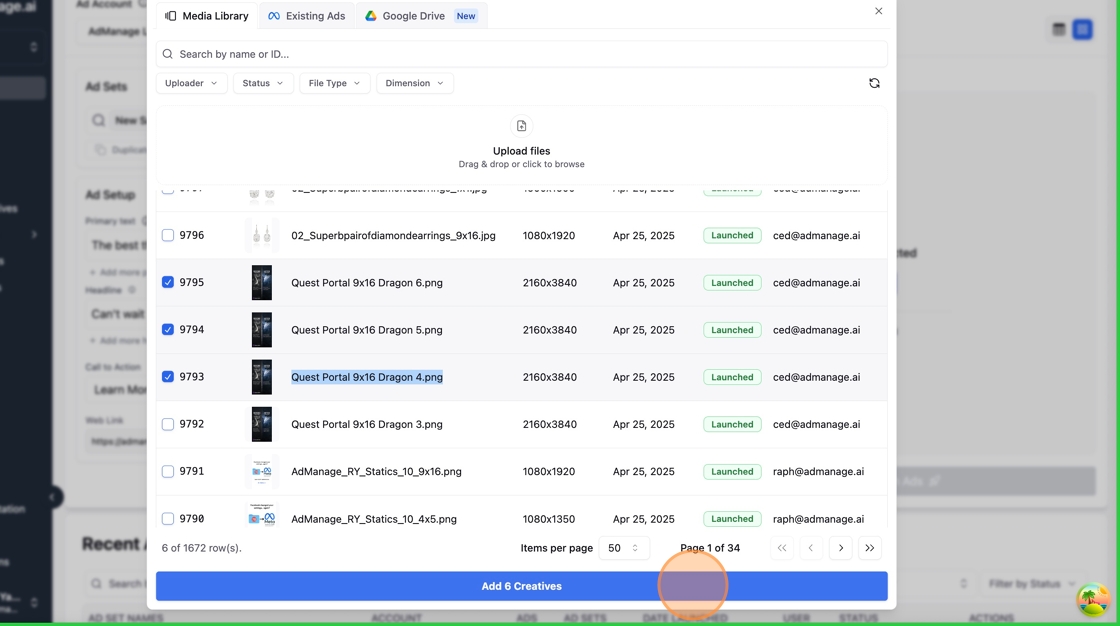This screenshot has height=626, width=1120.
Task: Close the media library dialog
Action: click(x=879, y=11)
